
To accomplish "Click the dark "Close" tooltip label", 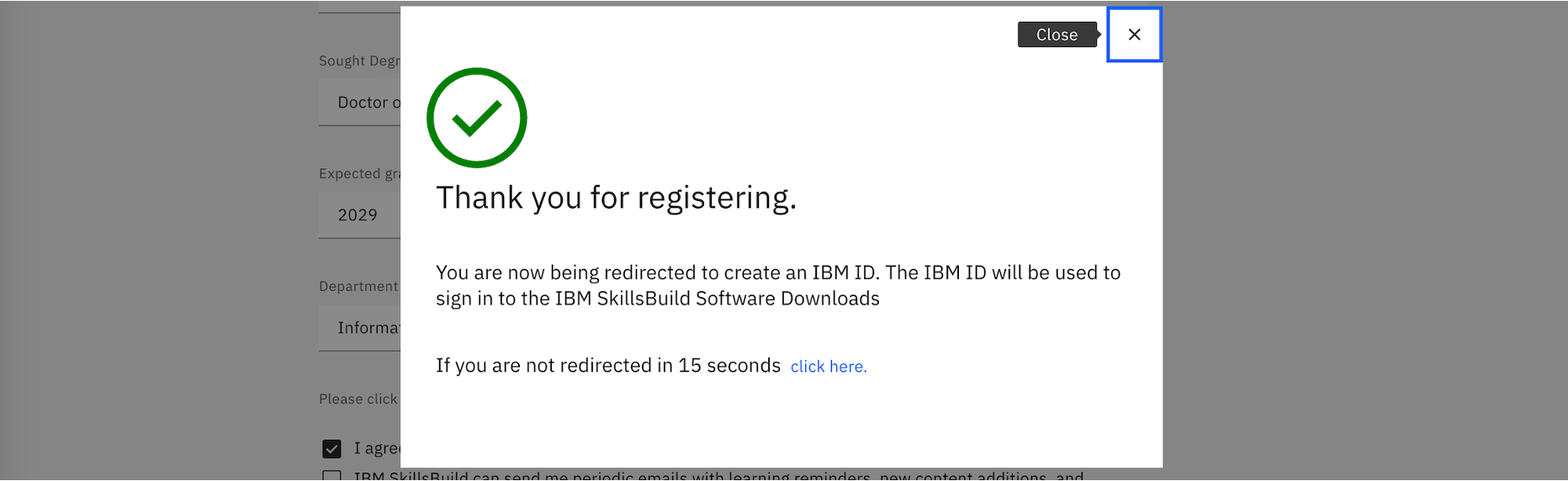I will click(x=1057, y=34).
